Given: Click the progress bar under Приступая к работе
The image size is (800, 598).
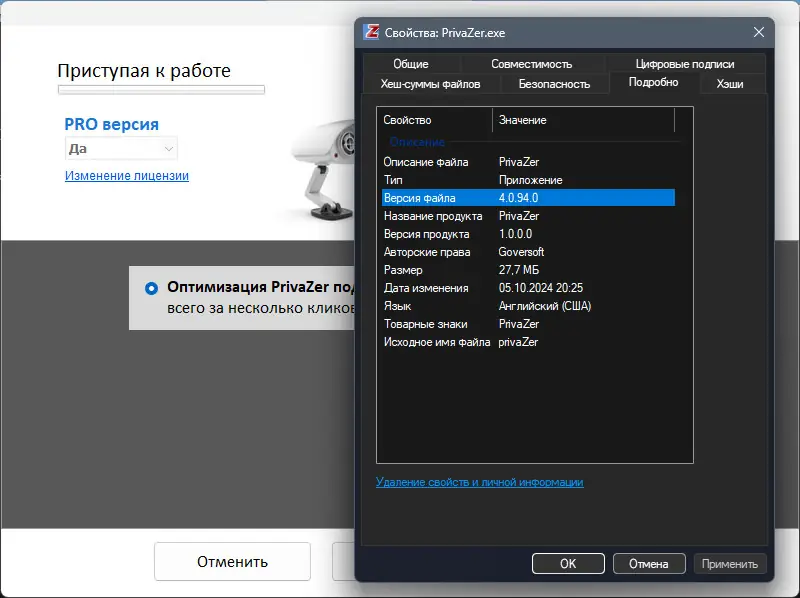Looking at the screenshot, I should 161,89.
